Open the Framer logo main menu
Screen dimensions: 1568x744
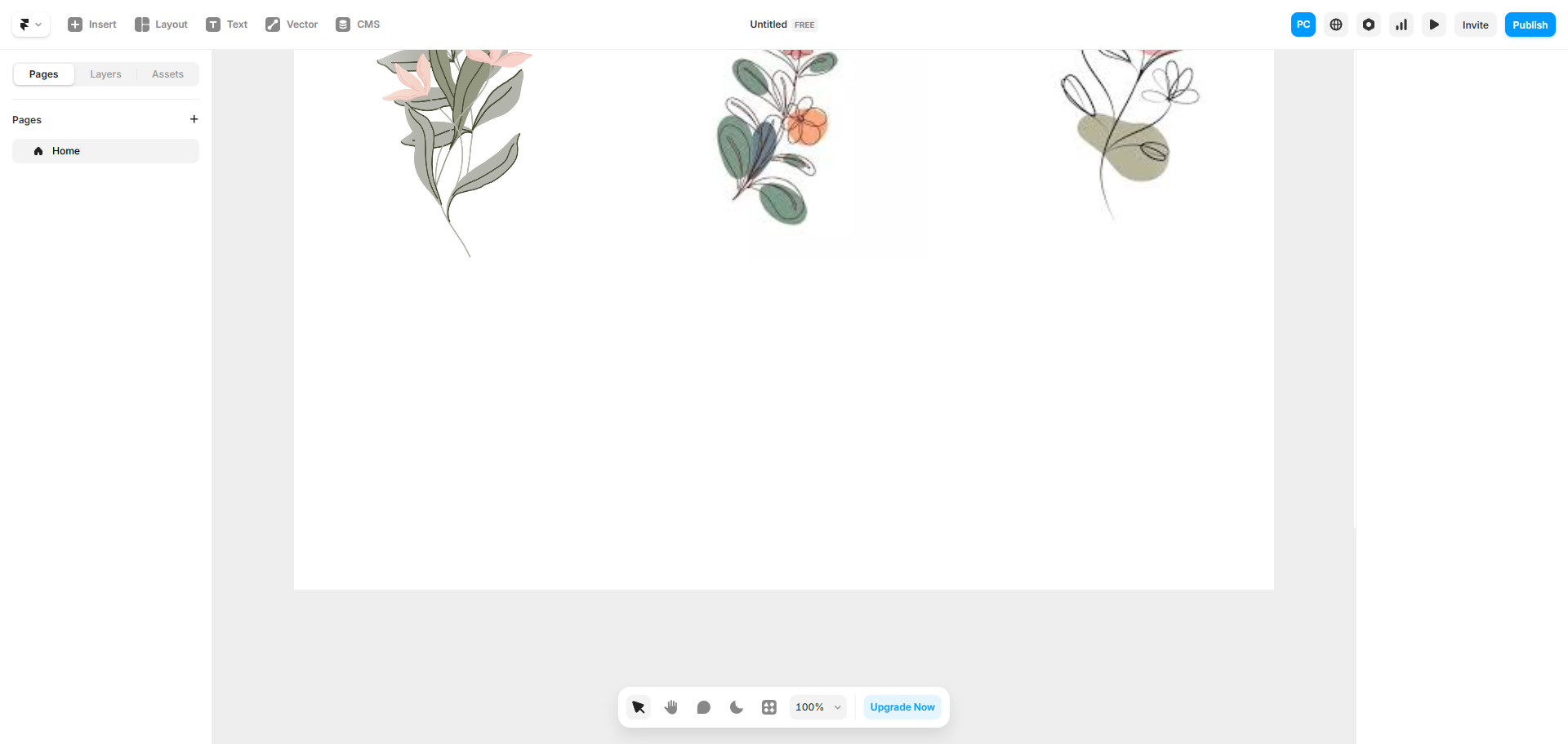pos(31,25)
